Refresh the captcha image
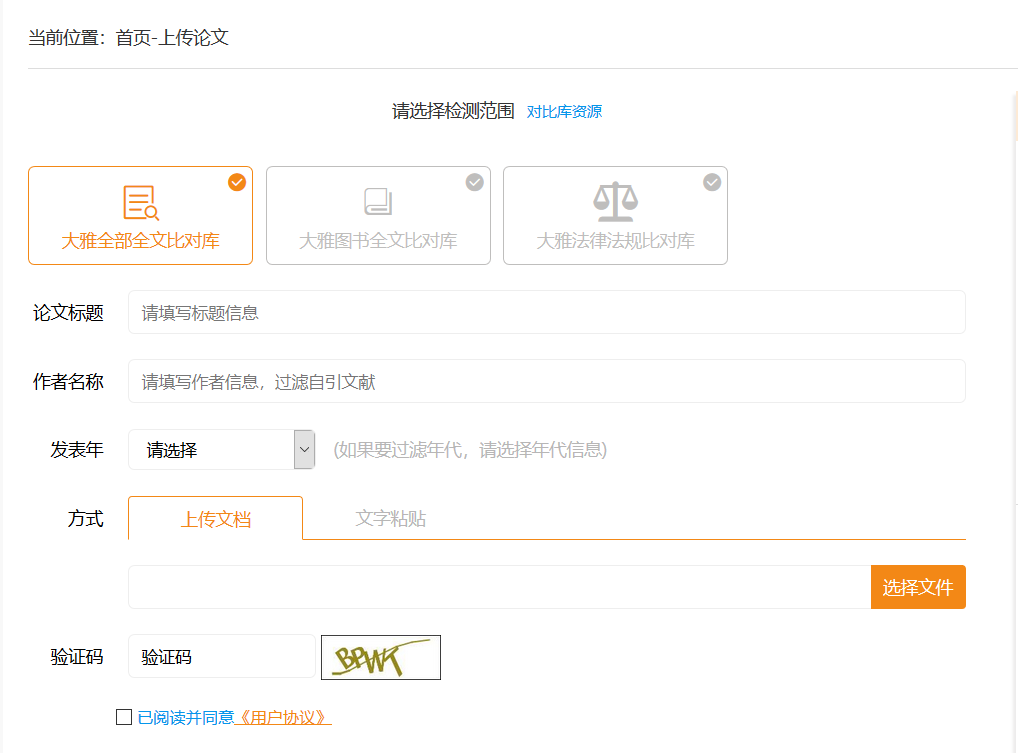The image size is (1018, 753). click(x=380, y=657)
